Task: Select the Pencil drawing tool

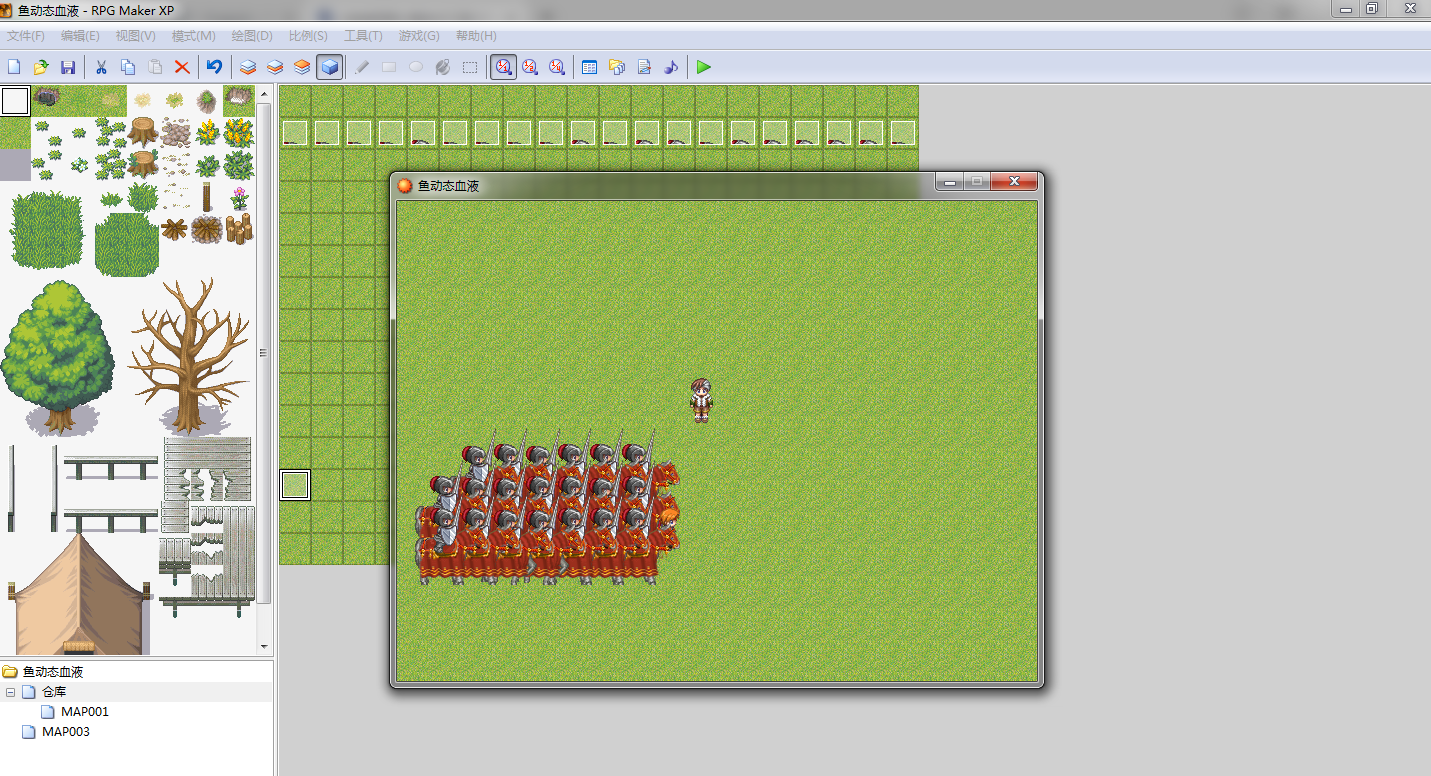Action: coord(362,67)
